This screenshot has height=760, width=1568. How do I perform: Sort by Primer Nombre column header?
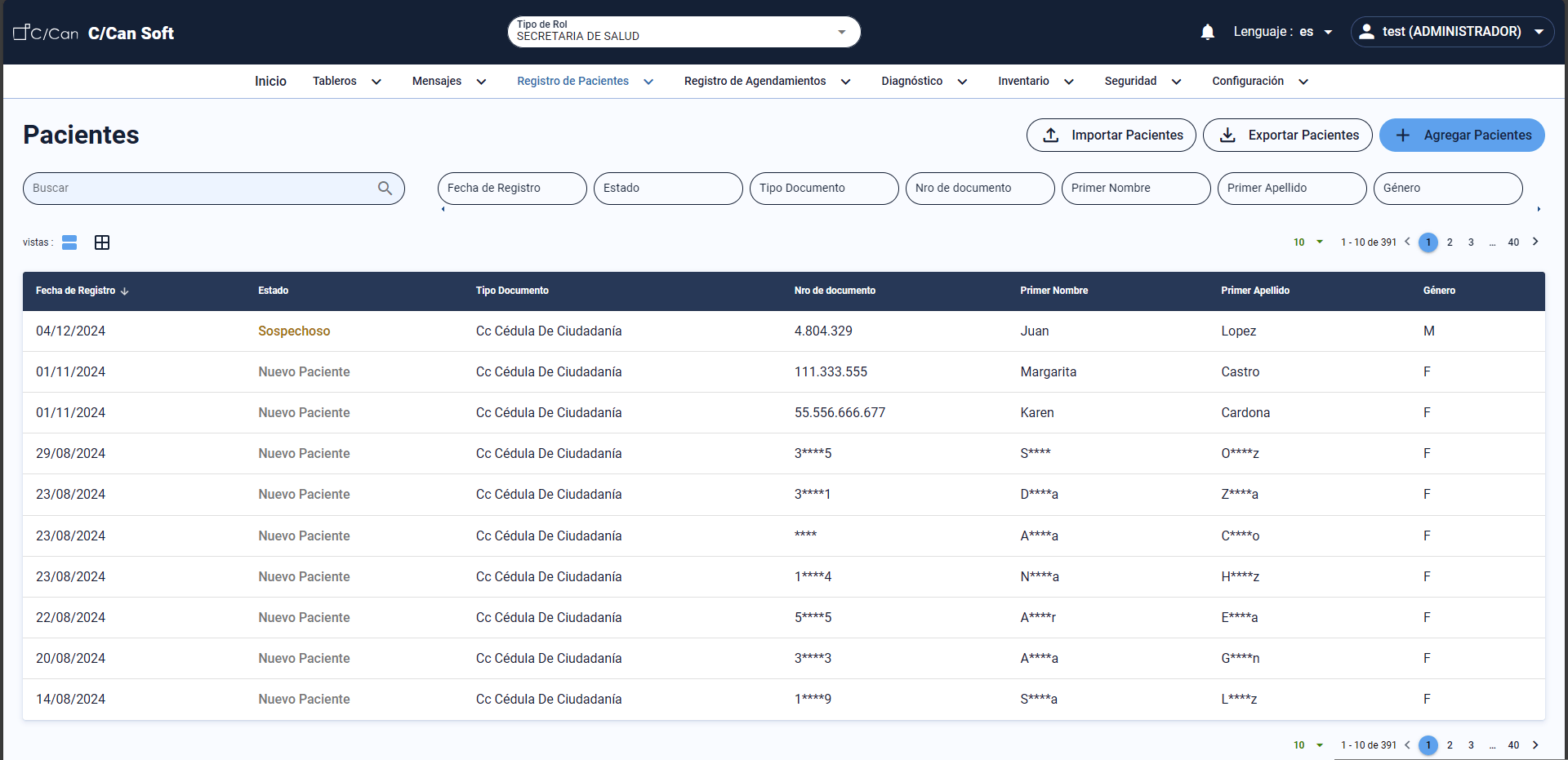click(x=1054, y=291)
